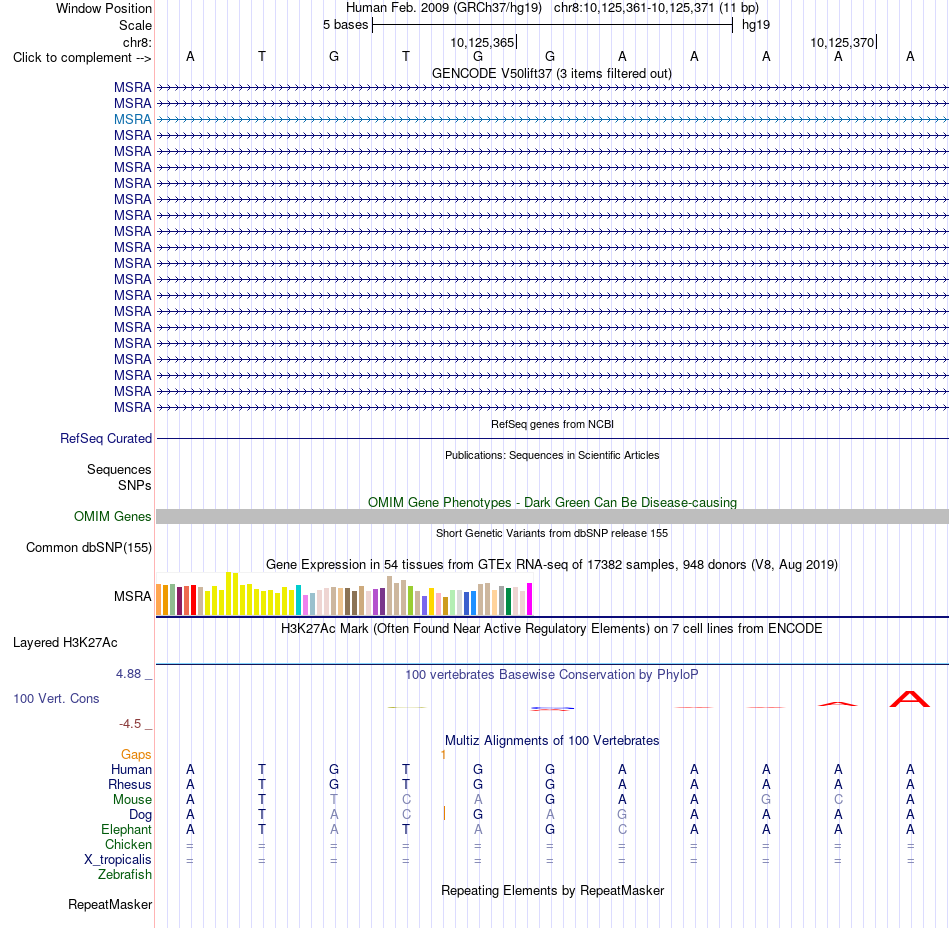Click the 'Mouse' species label
950x928 pixels.
[132, 800]
